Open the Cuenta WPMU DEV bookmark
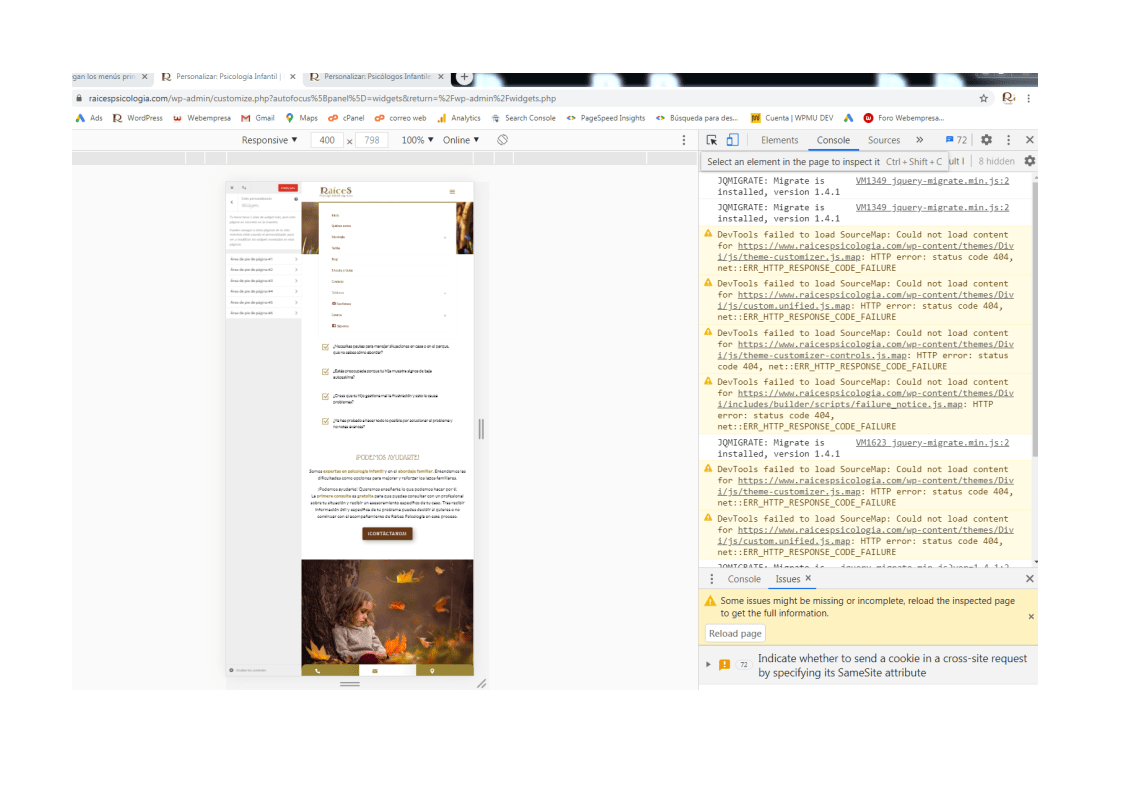This screenshot has width=1122, height=793. tap(792, 118)
